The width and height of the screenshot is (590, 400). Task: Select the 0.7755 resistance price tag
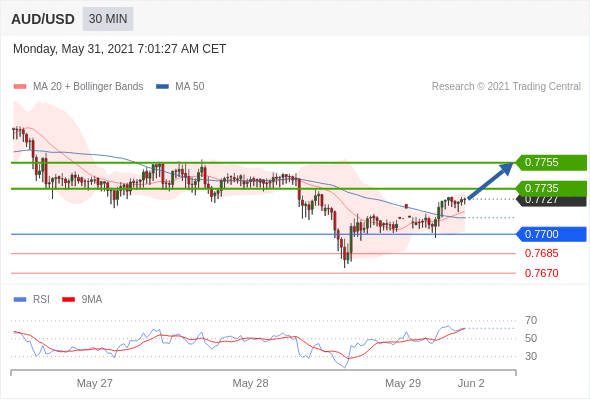(551, 163)
